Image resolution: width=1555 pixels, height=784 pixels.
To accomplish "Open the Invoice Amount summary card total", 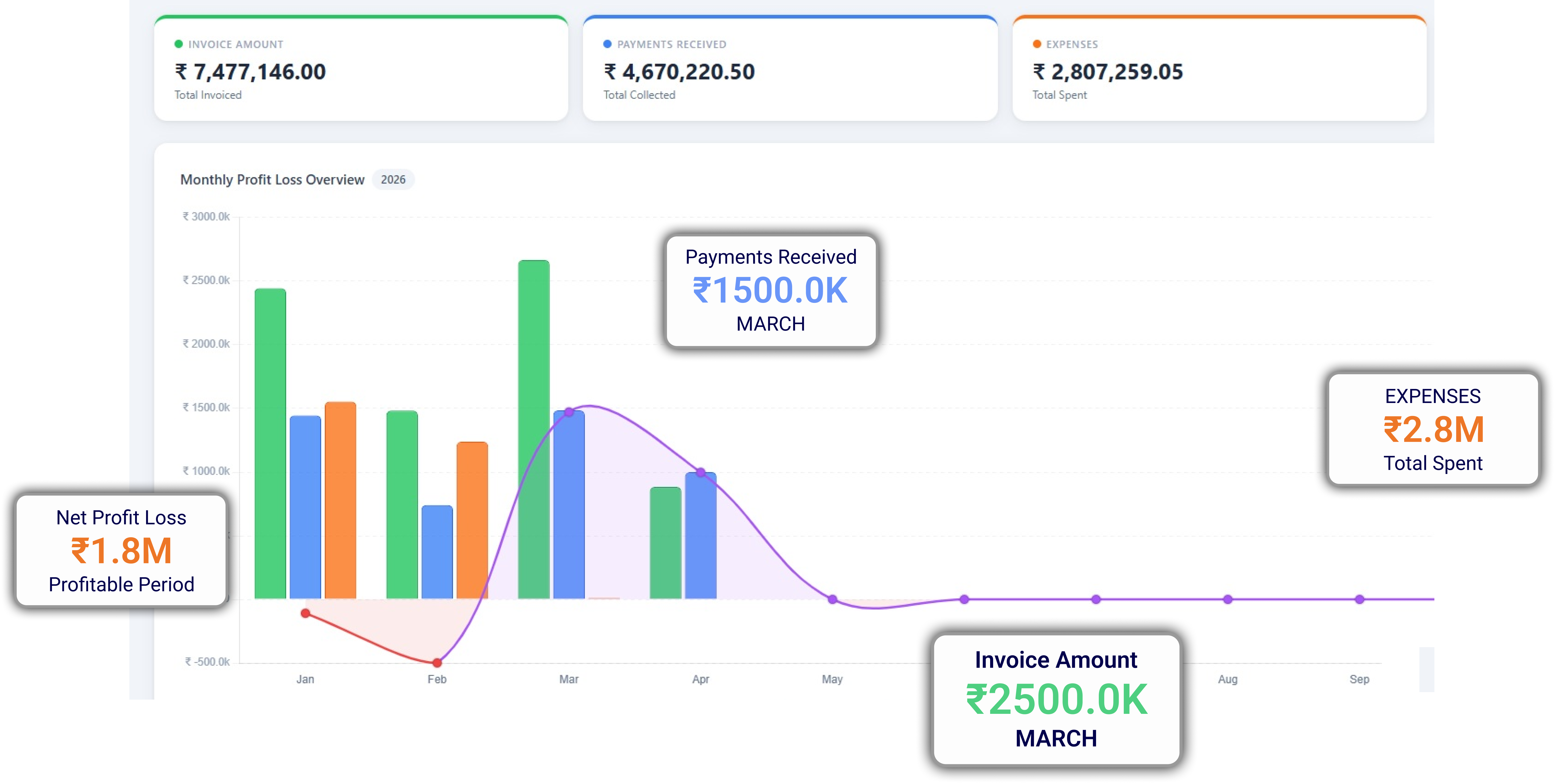I will (x=250, y=72).
